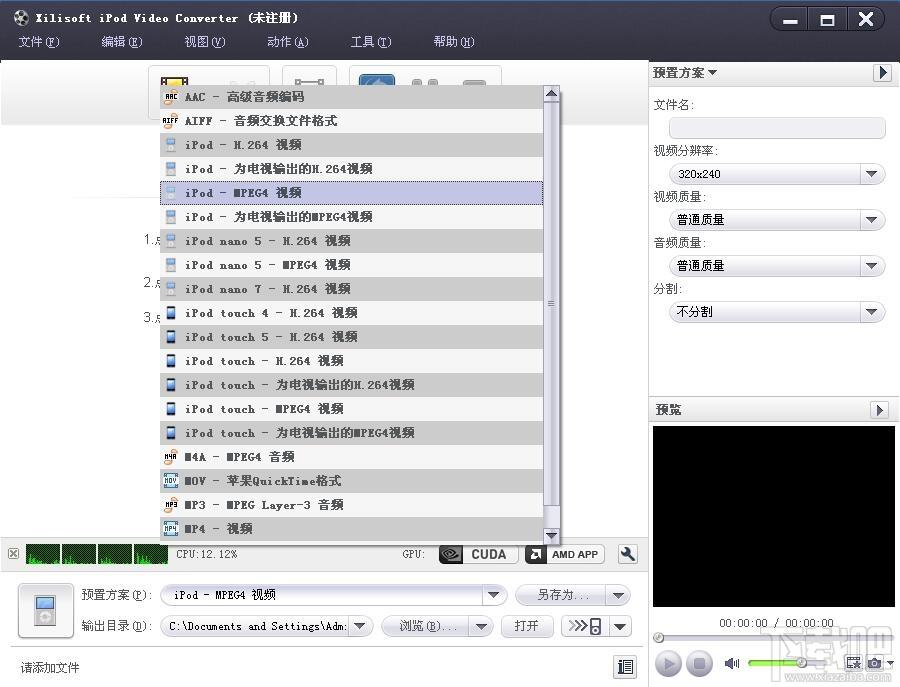Click the 打开 button
Viewport: 900px width, 687px height.
[x=527, y=626]
